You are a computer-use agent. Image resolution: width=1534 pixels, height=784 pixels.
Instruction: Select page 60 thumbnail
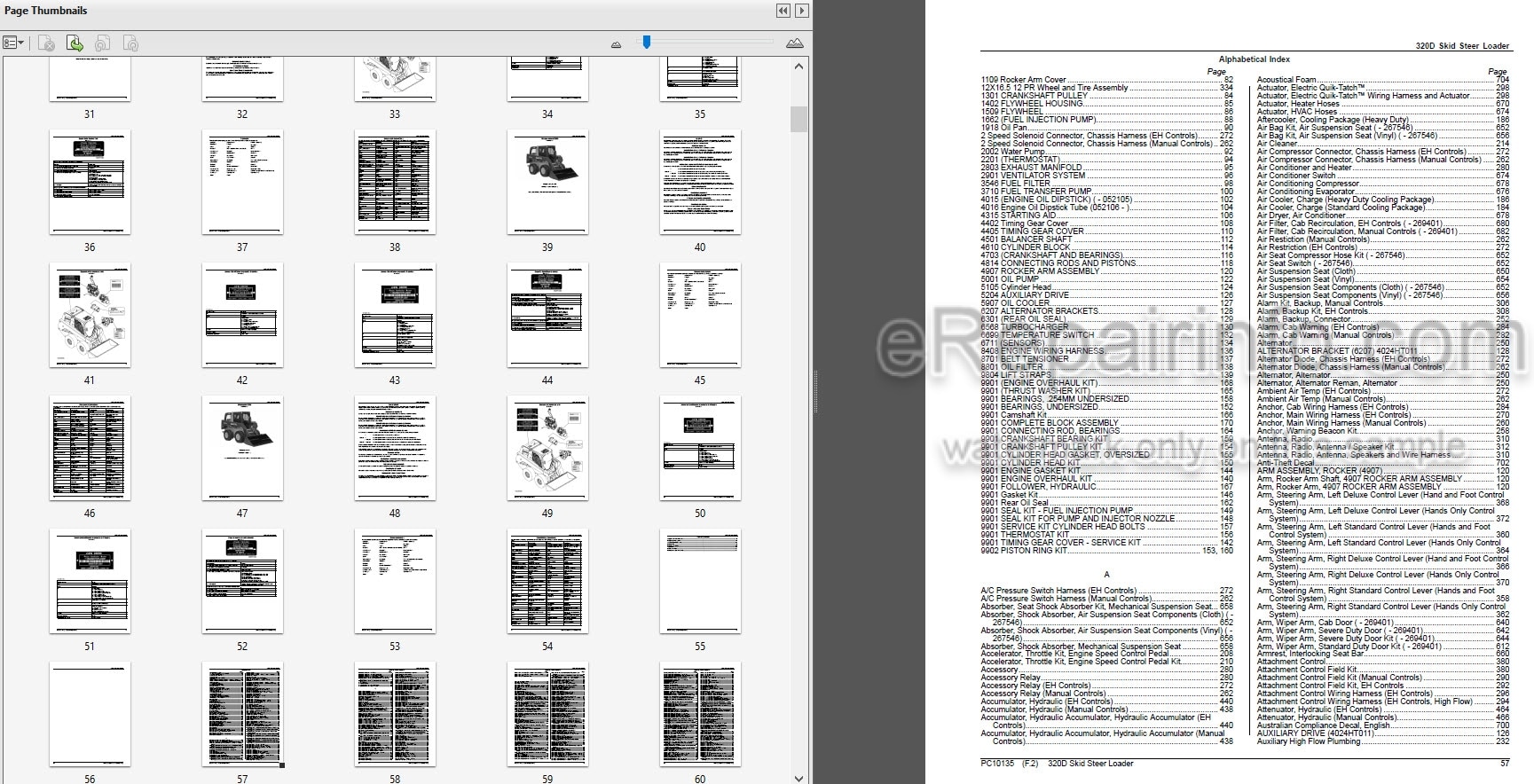click(x=700, y=714)
